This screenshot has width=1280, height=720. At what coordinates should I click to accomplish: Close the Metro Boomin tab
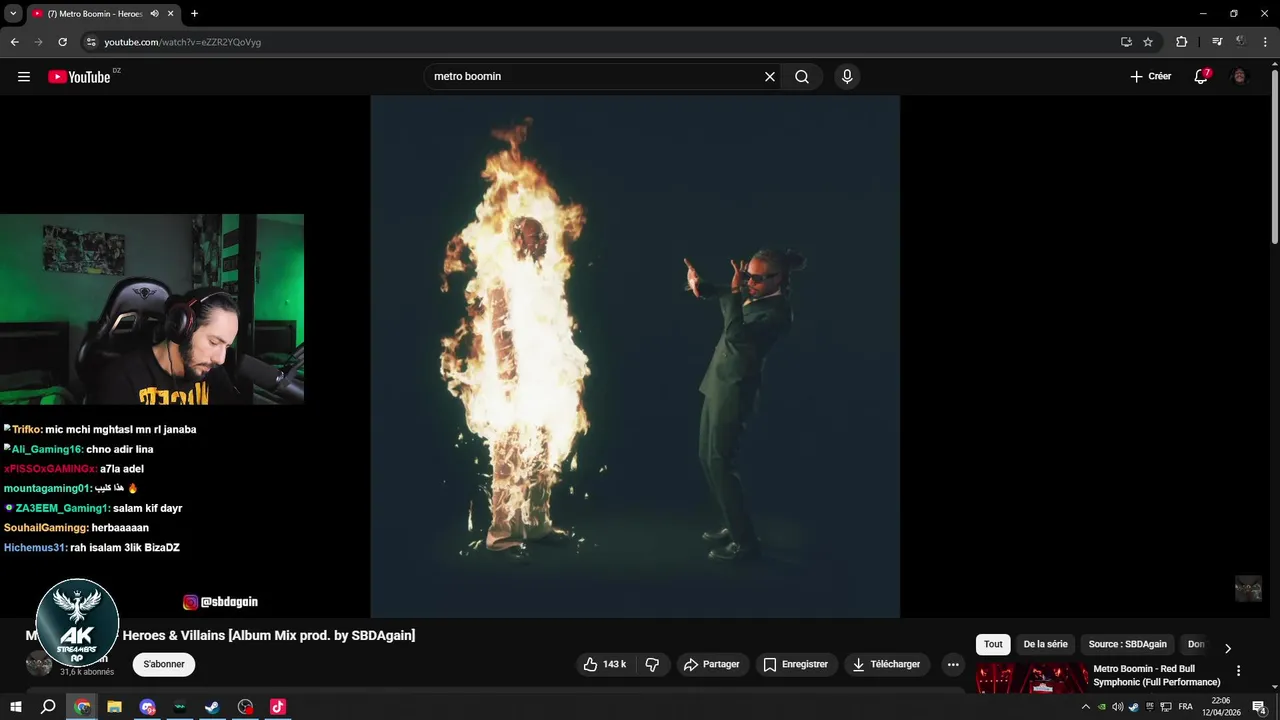click(x=171, y=14)
